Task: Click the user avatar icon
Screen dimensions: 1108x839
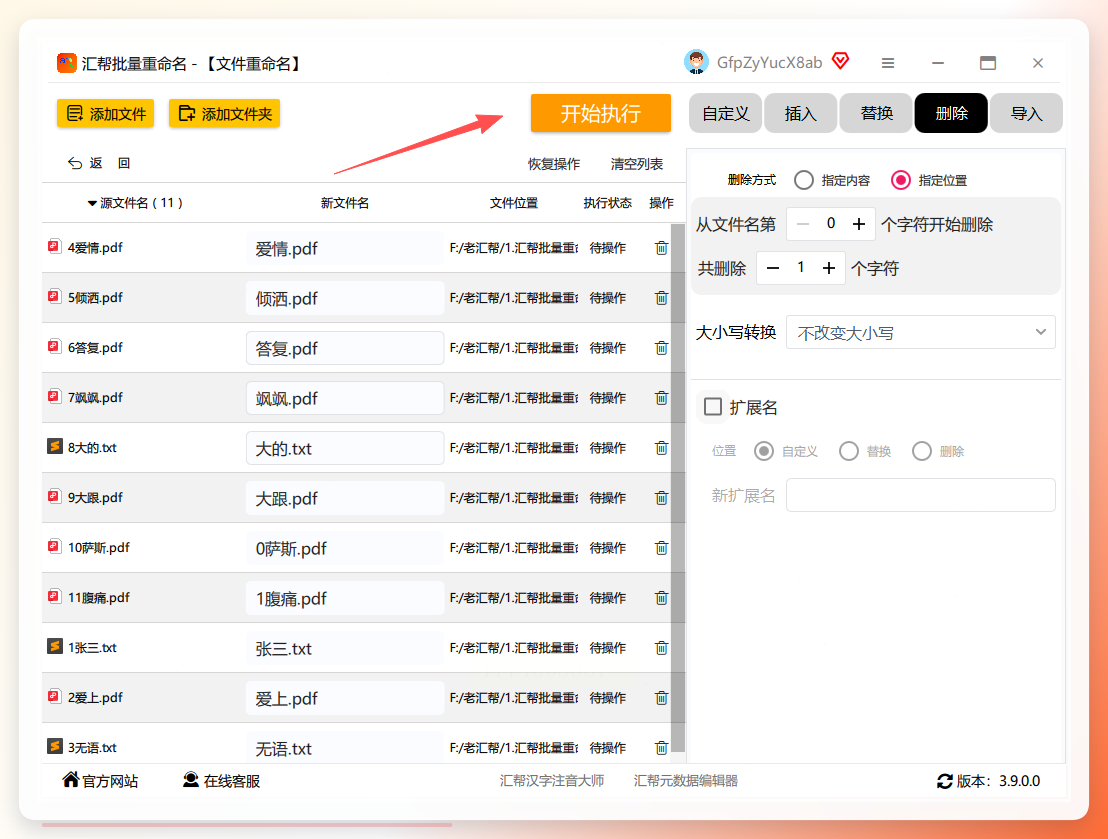Action: coord(696,62)
